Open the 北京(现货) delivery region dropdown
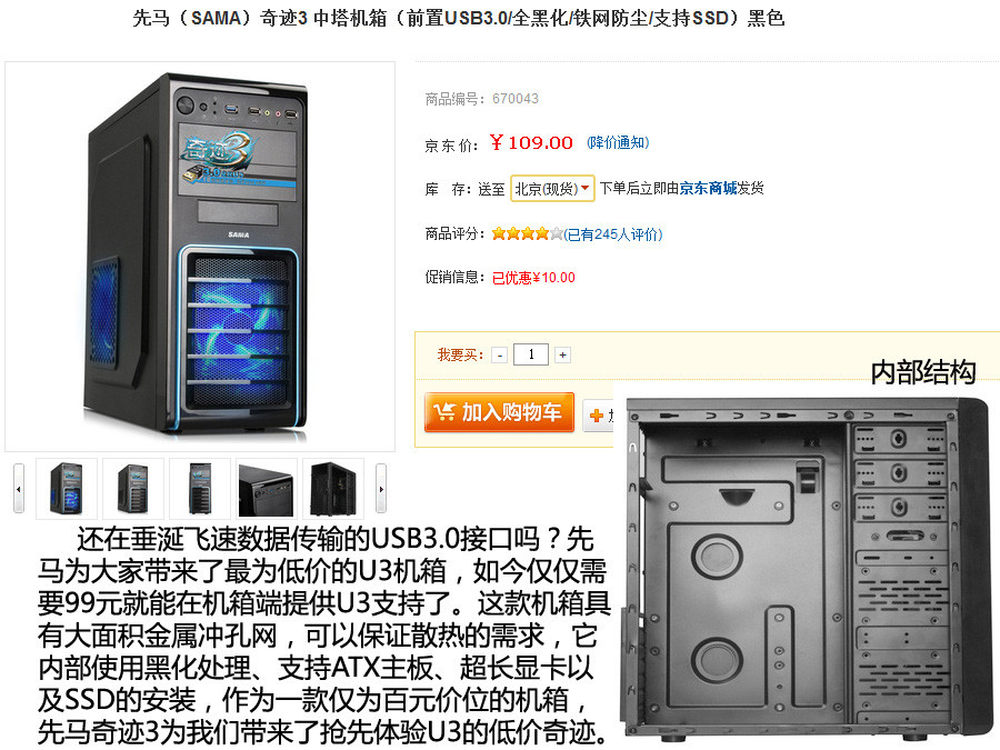Viewport: 1000px width, 750px height. coord(552,189)
